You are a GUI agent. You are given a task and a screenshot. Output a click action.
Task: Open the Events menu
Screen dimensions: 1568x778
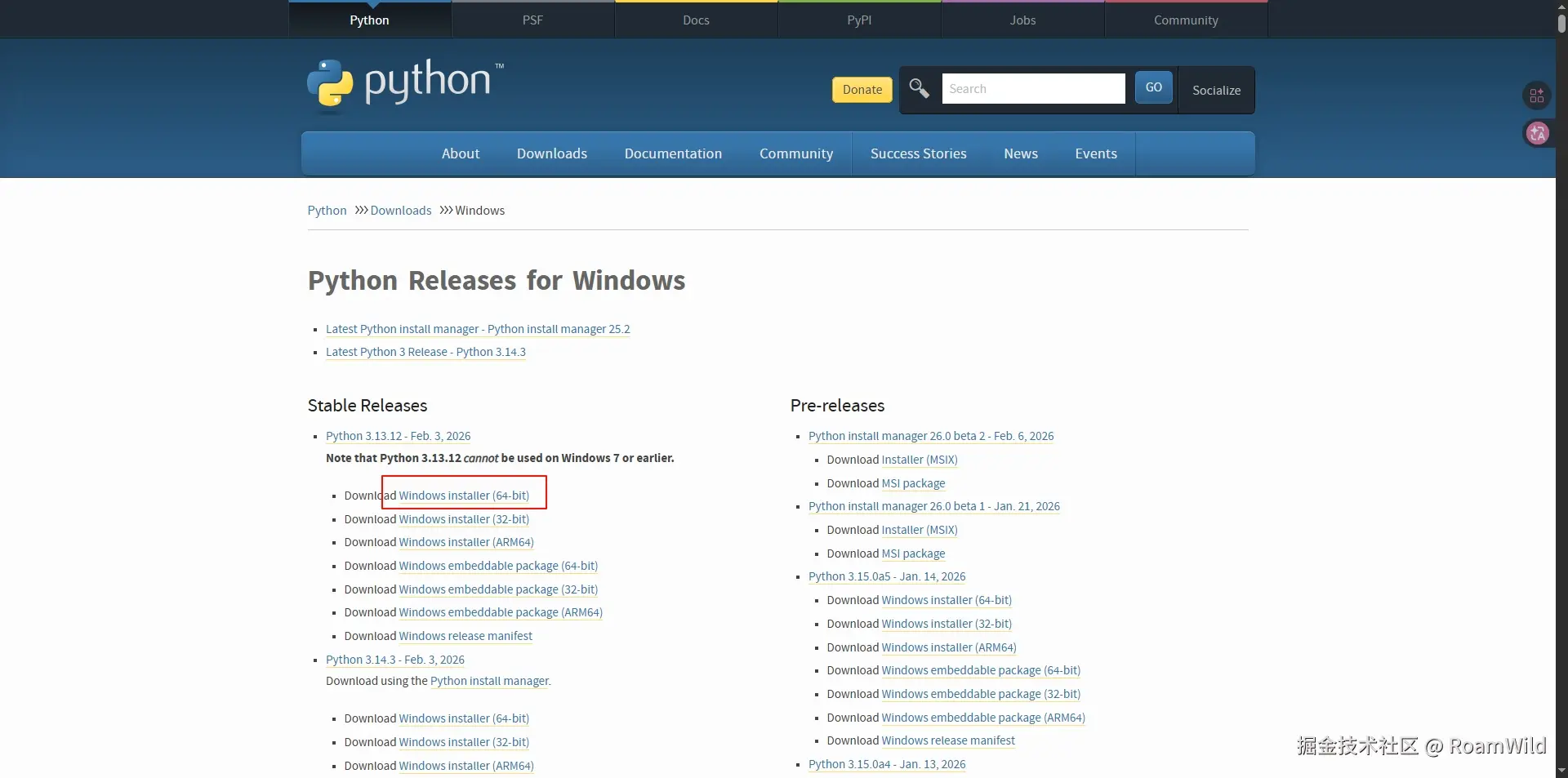[x=1096, y=153]
